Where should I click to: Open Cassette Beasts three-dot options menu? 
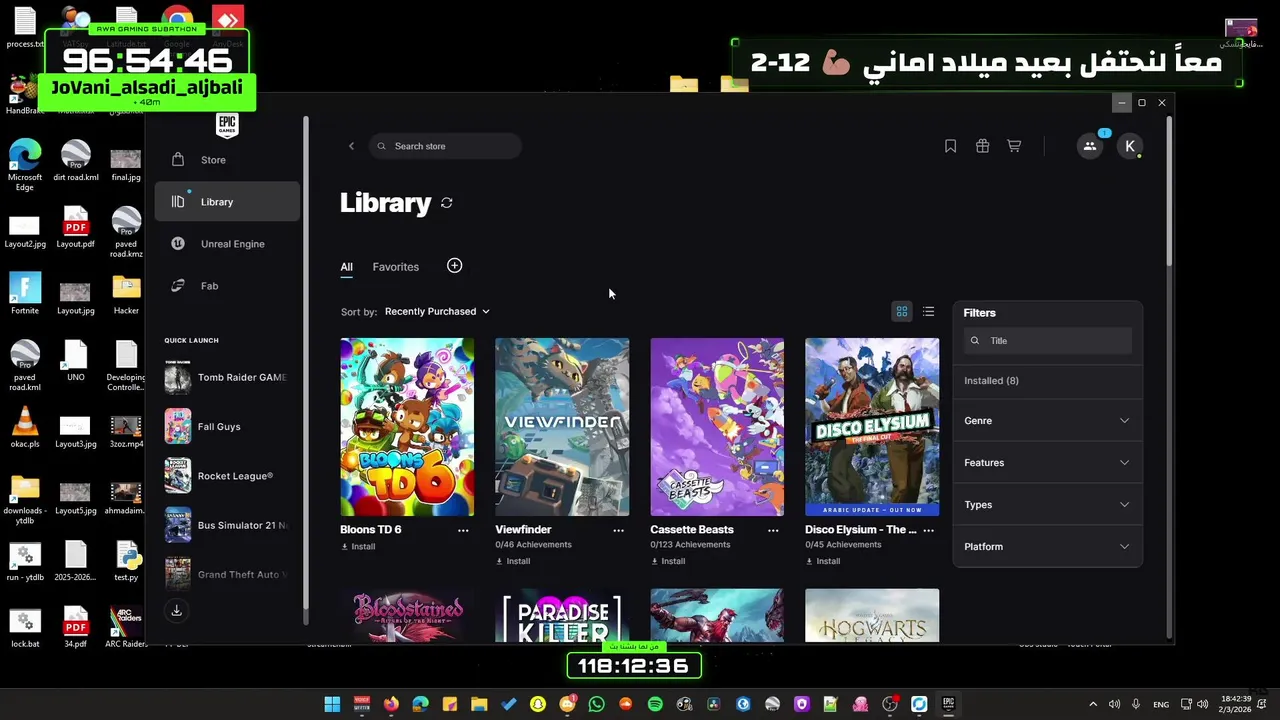[x=773, y=530]
